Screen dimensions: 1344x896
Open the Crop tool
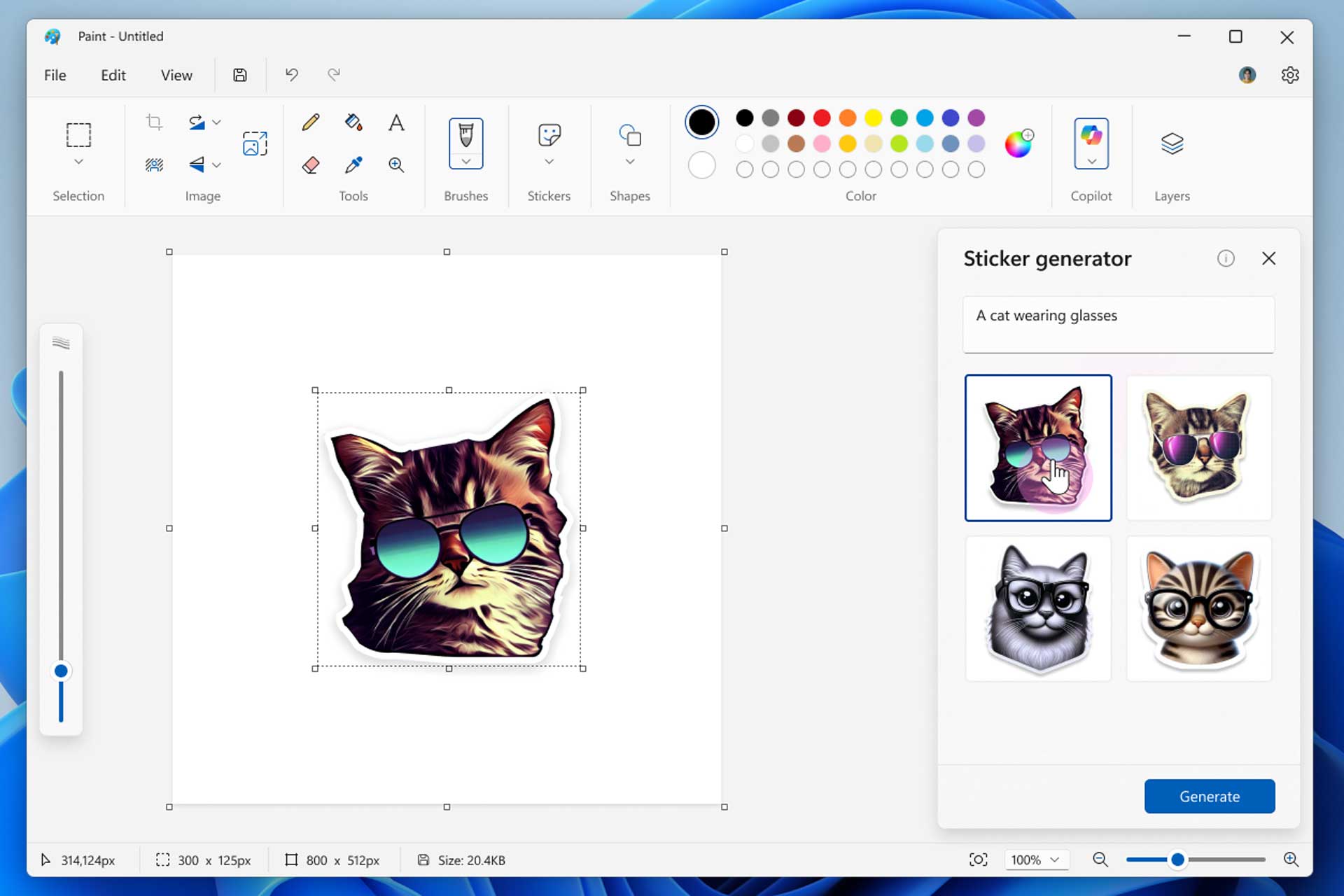(153, 122)
